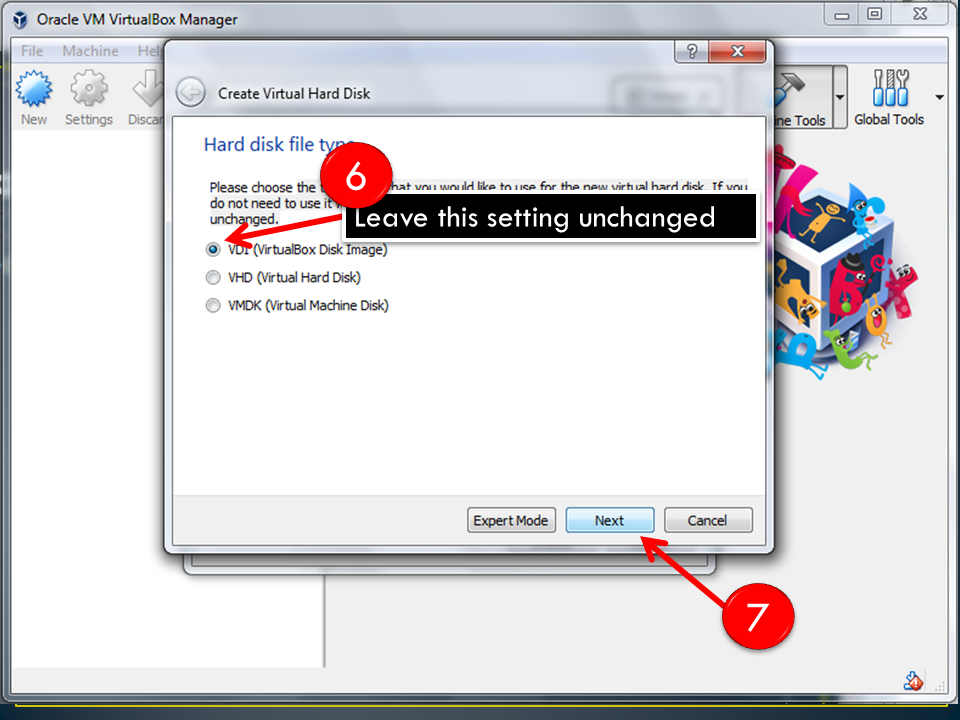Open Global Tools icon
The image size is (960, 720).
point(890,87)
